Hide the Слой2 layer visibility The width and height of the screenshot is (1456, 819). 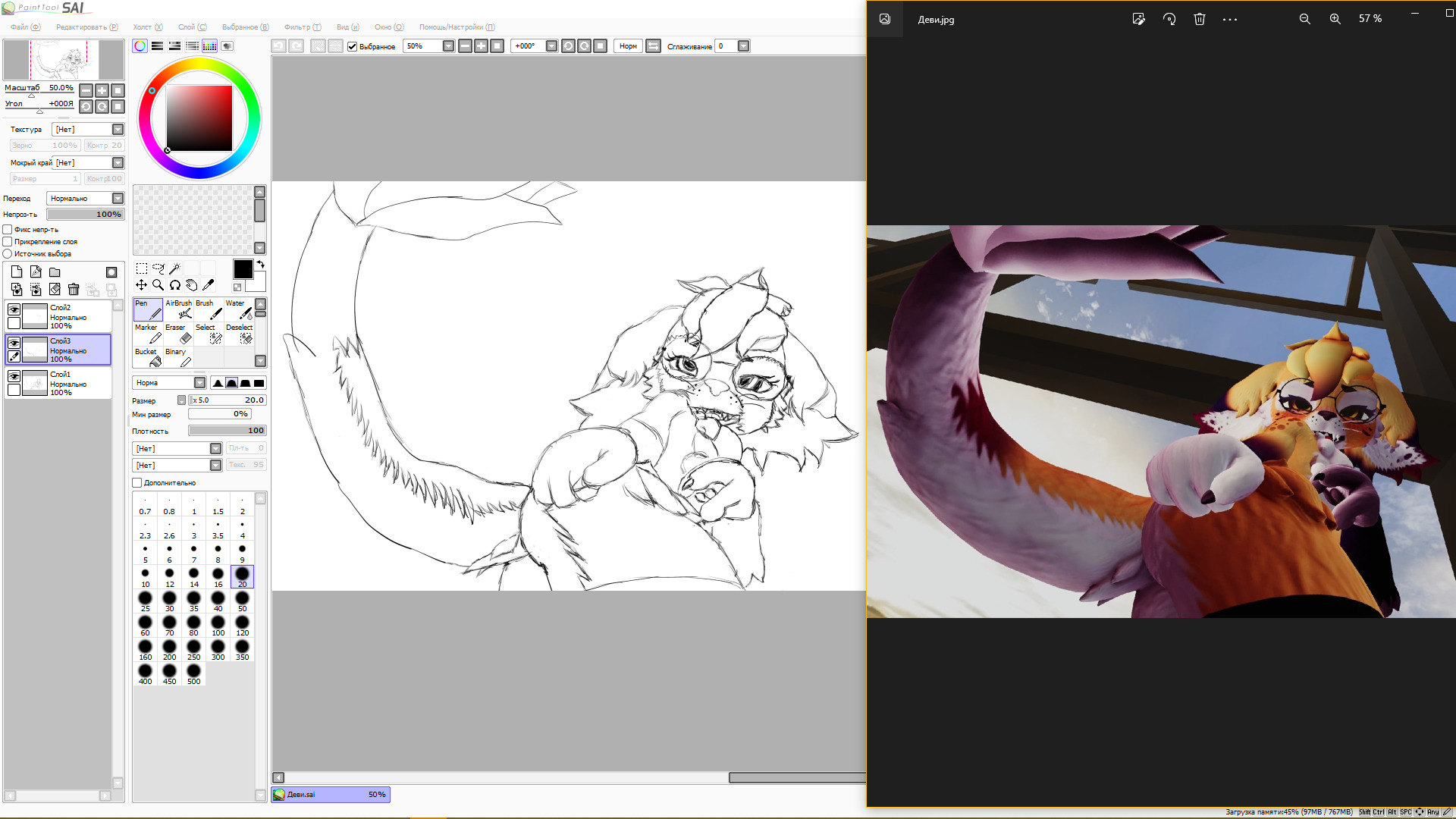coord(14,309)
